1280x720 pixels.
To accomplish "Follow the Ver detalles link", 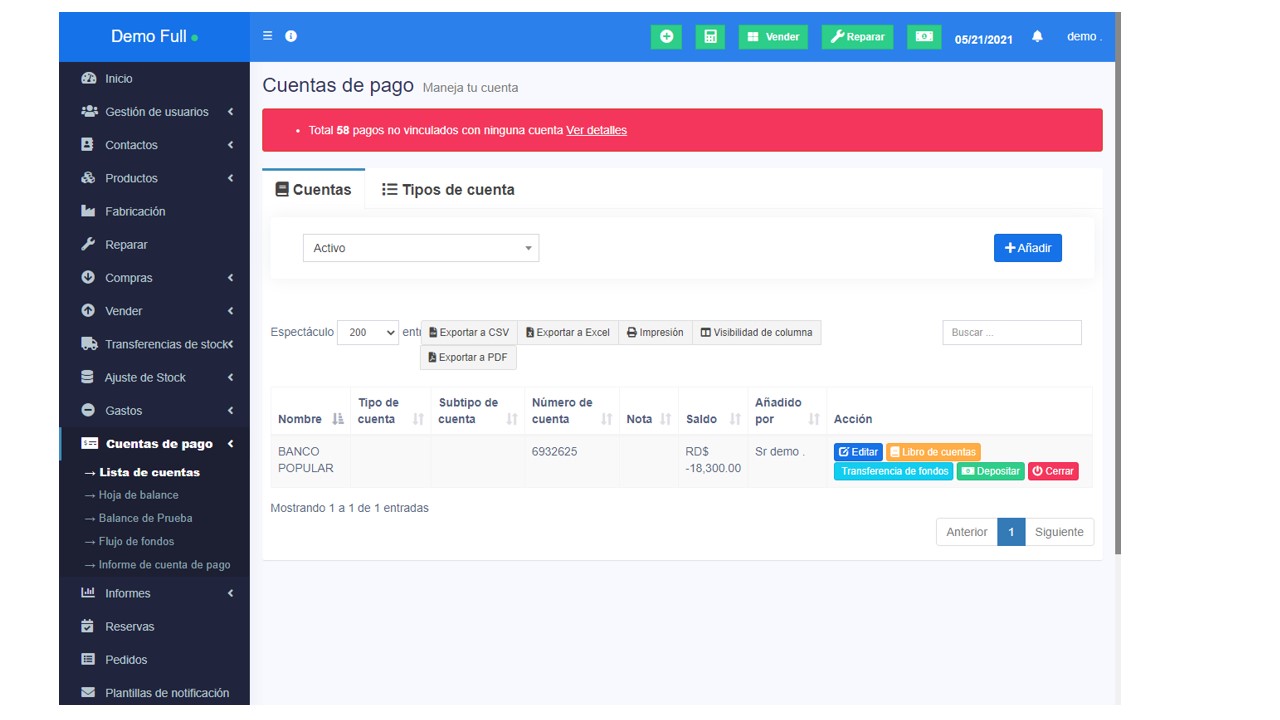I will pos(596,130).
